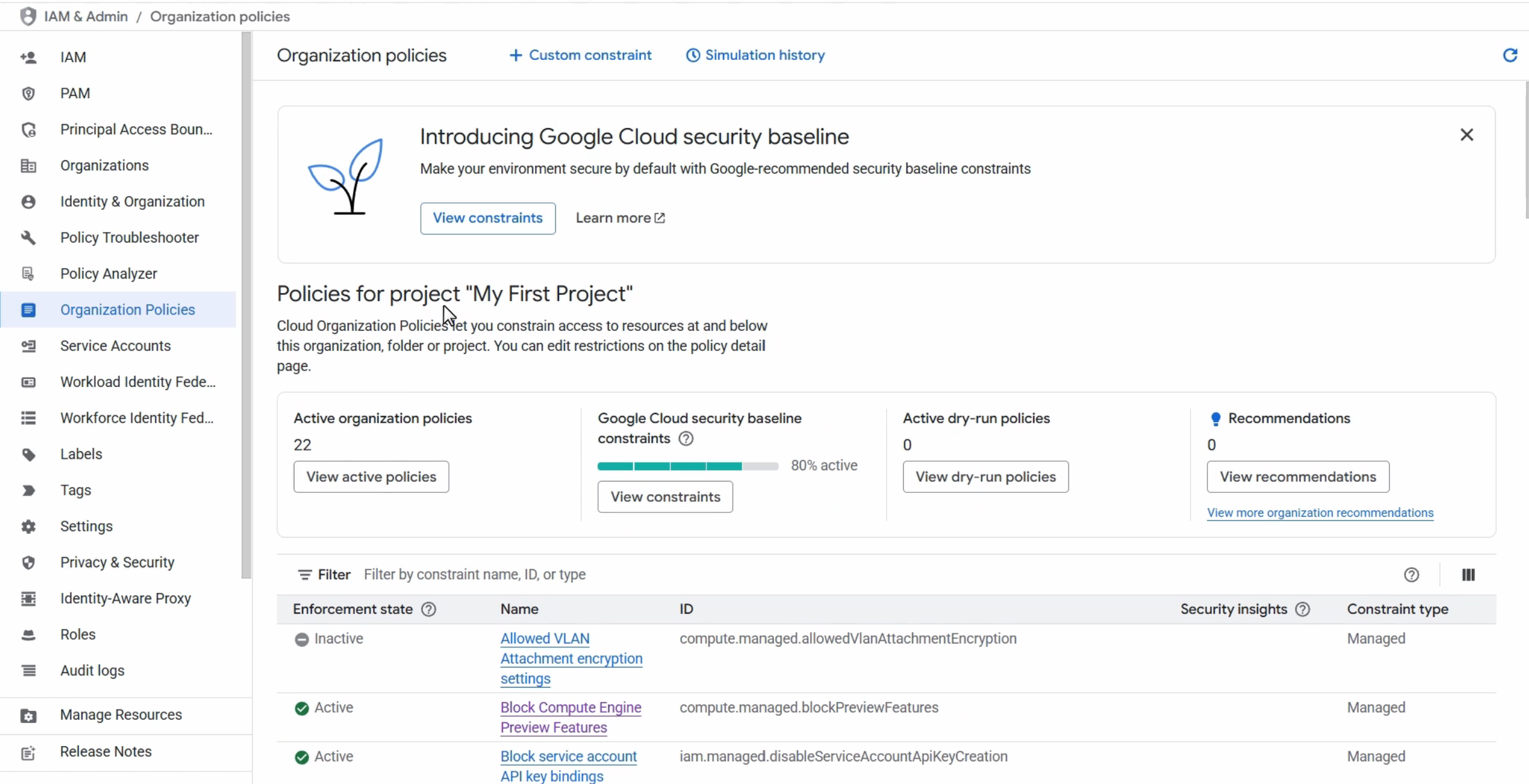Click the Workforce Identity Federation icon
Viewport: 1529px width, 784px height.
28,418
